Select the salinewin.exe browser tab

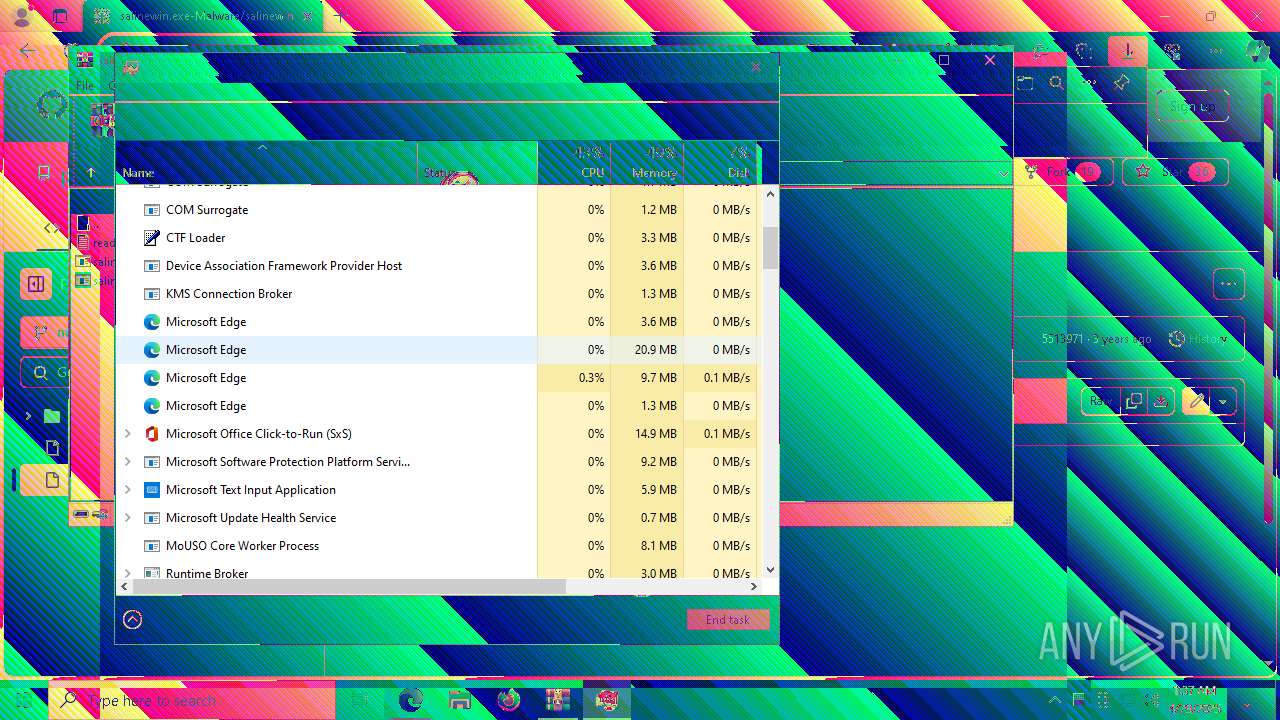pos(203,16)
